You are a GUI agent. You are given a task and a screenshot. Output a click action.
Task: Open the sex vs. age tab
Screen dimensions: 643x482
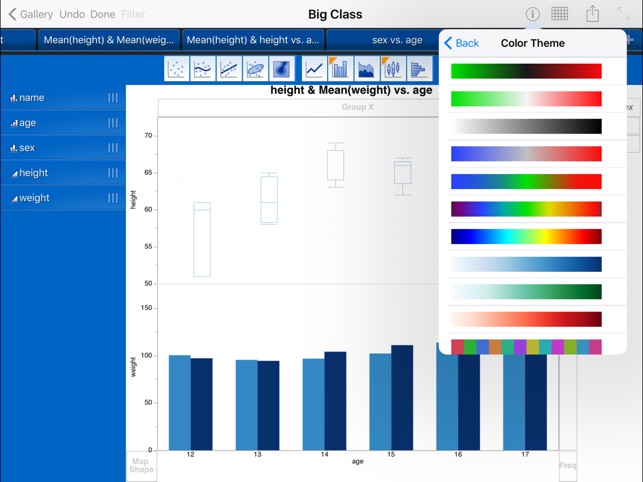(397, 40)
